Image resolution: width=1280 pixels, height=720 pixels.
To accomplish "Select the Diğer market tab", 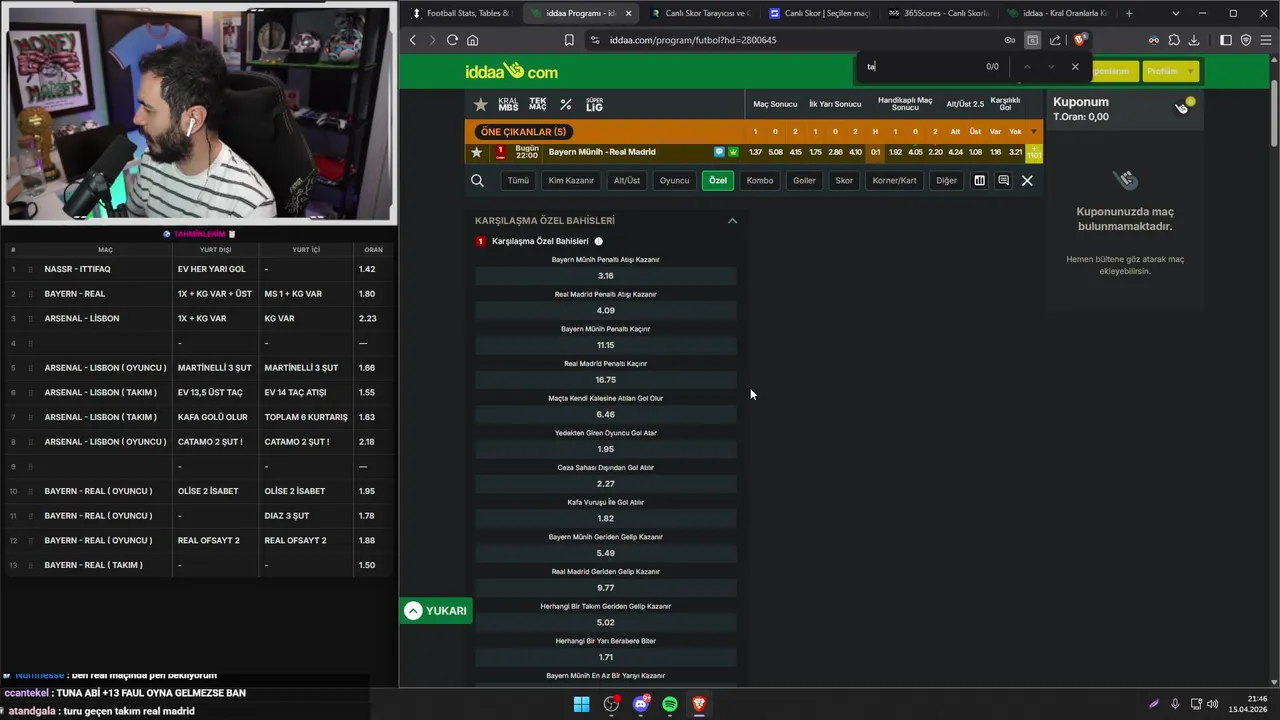I will (946, 181).
